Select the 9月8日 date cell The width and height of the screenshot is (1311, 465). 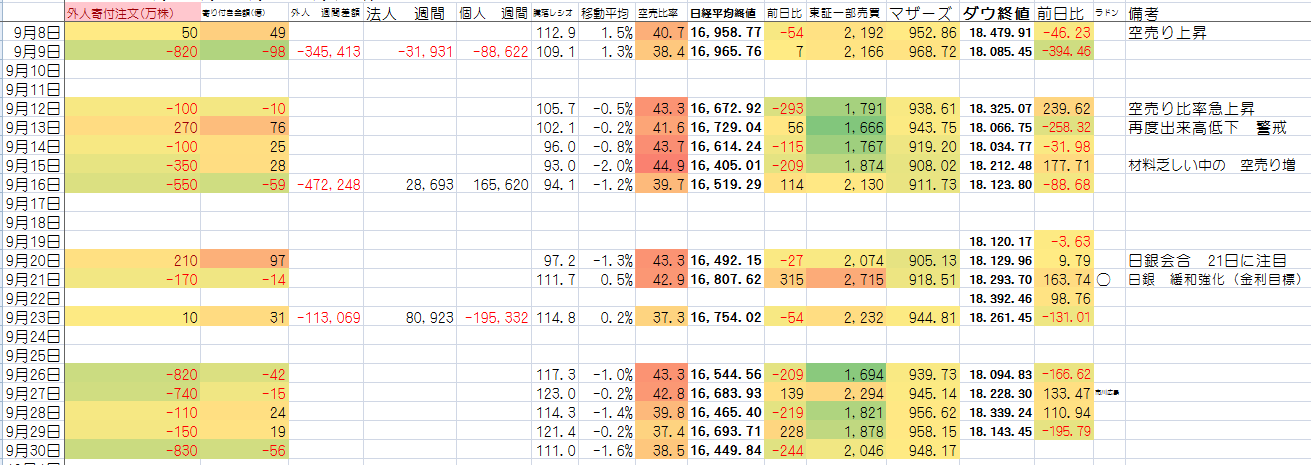click(x=32, y=32)
